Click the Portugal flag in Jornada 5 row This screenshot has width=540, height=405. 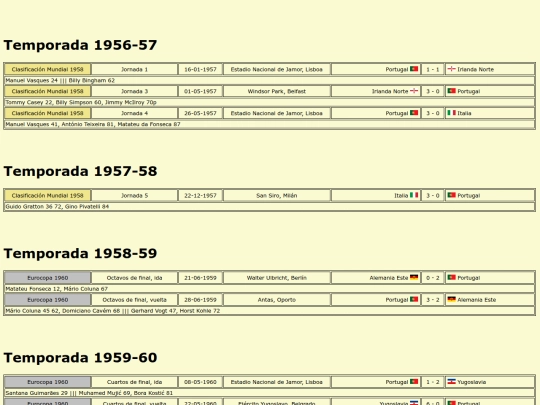(x=451, y=195)
